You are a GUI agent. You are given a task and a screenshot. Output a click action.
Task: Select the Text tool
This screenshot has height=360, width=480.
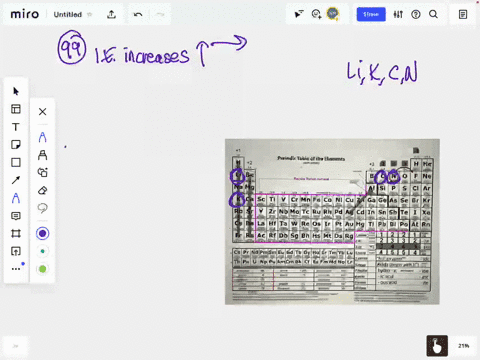(x=16, y=127)
